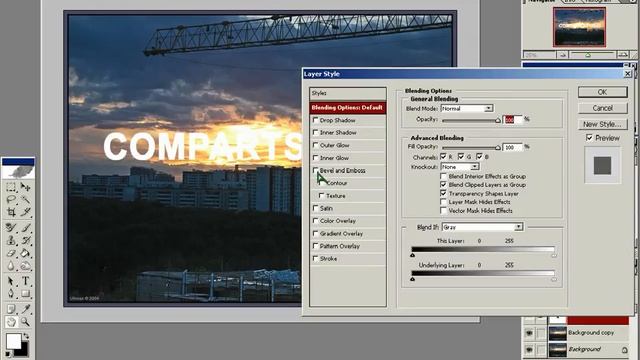
Task: Click Cancel in Layer Style dialog
Action: pos(602,108)
